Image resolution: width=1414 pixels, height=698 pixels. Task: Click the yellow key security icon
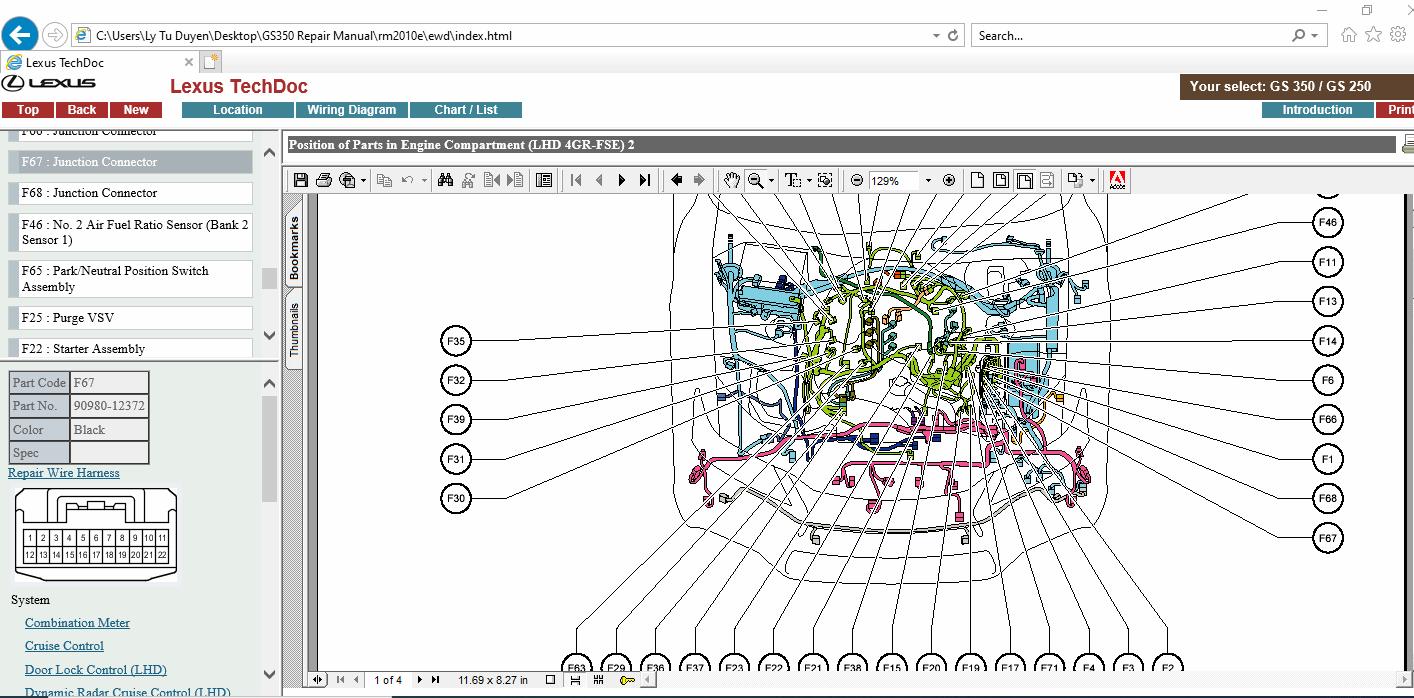(627, 680)
